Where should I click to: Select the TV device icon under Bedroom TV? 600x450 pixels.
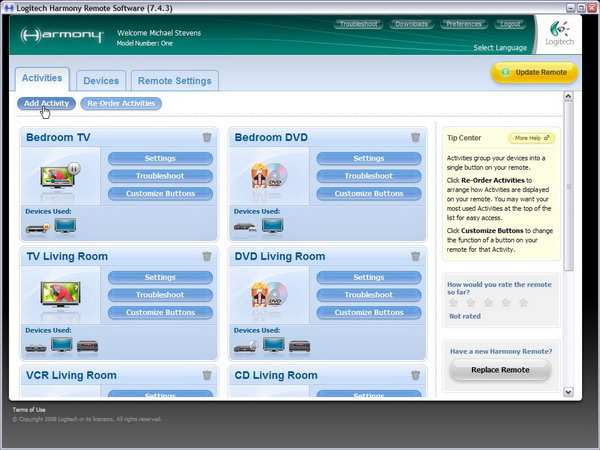click(x=65, y=226)
